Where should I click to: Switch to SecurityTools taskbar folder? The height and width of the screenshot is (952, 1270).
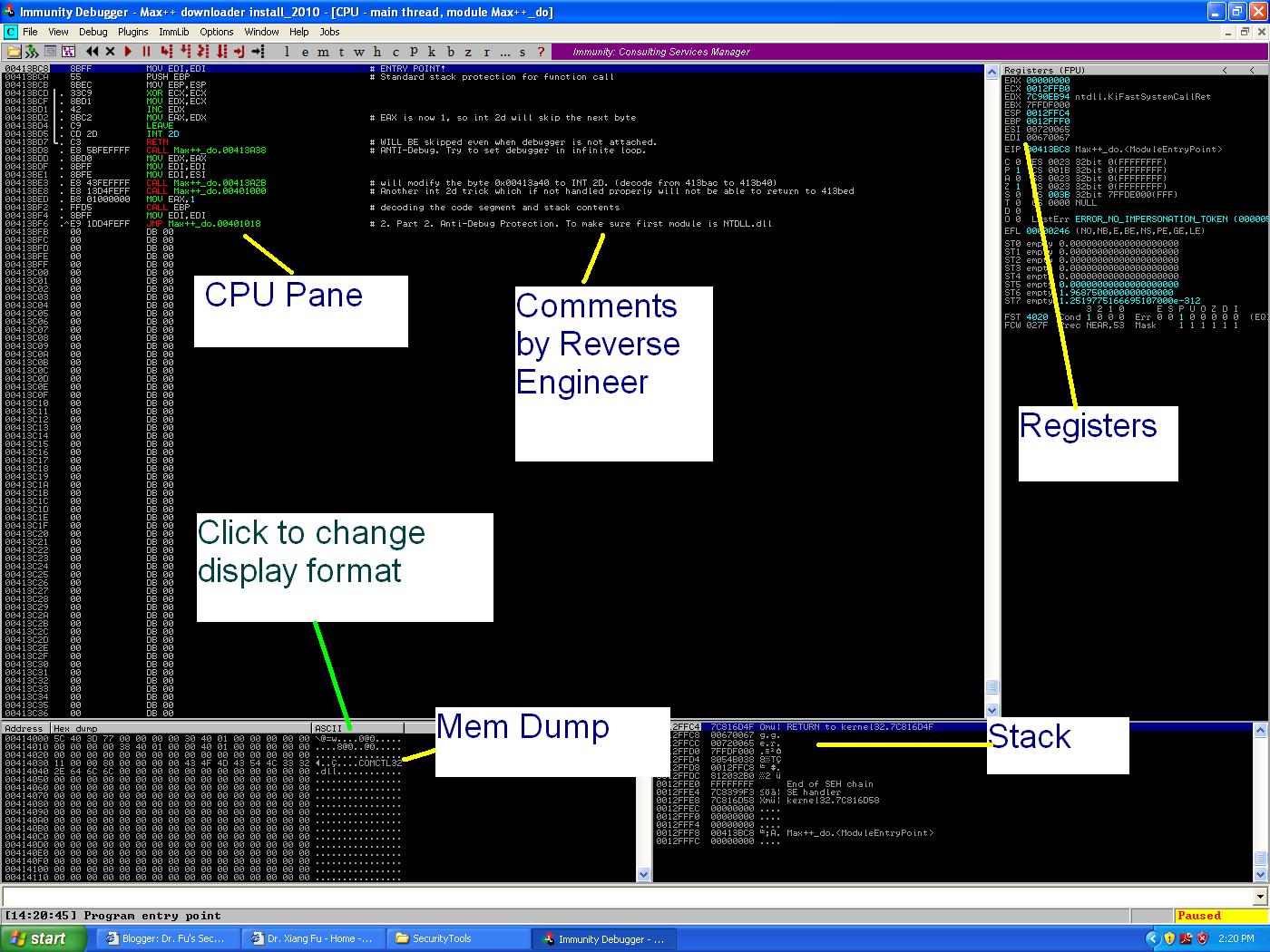coord(458,938)
